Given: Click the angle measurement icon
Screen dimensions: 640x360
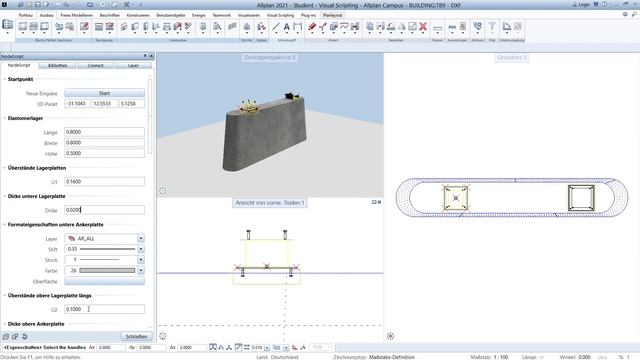Looking at the screenshot, I should click(507, 27).
